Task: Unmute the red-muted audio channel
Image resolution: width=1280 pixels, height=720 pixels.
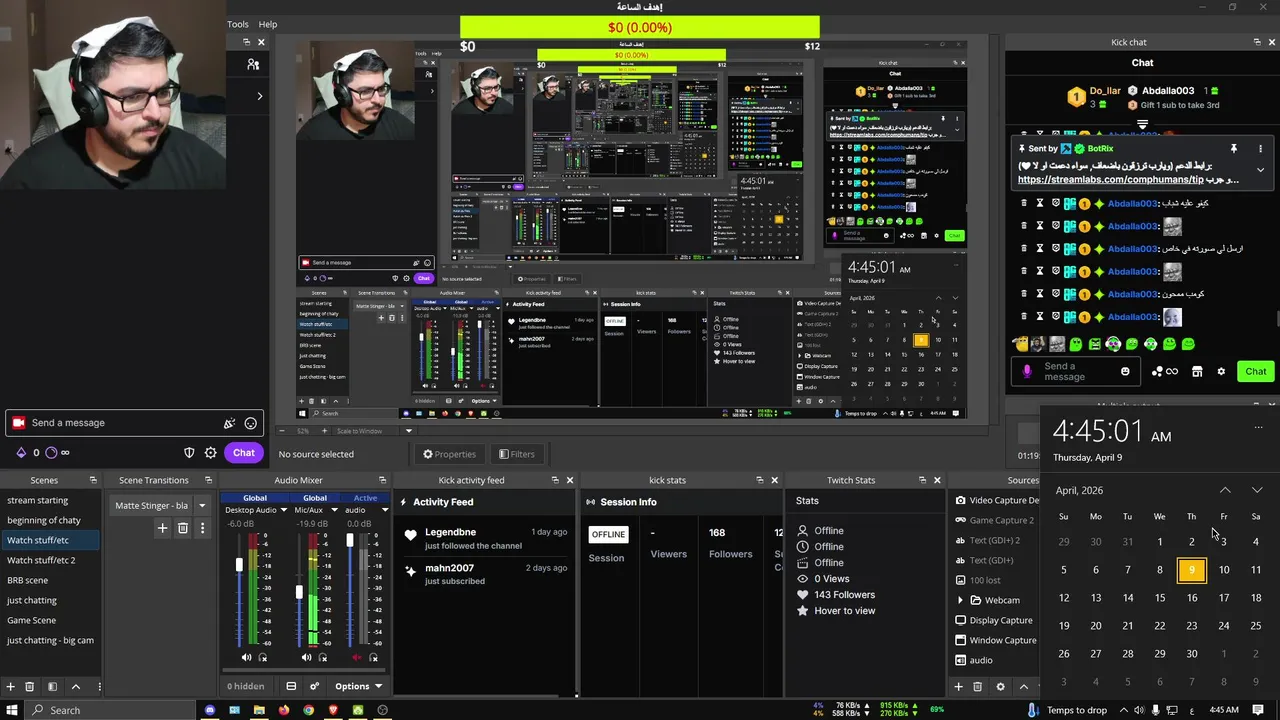Action: click(357, 657)
